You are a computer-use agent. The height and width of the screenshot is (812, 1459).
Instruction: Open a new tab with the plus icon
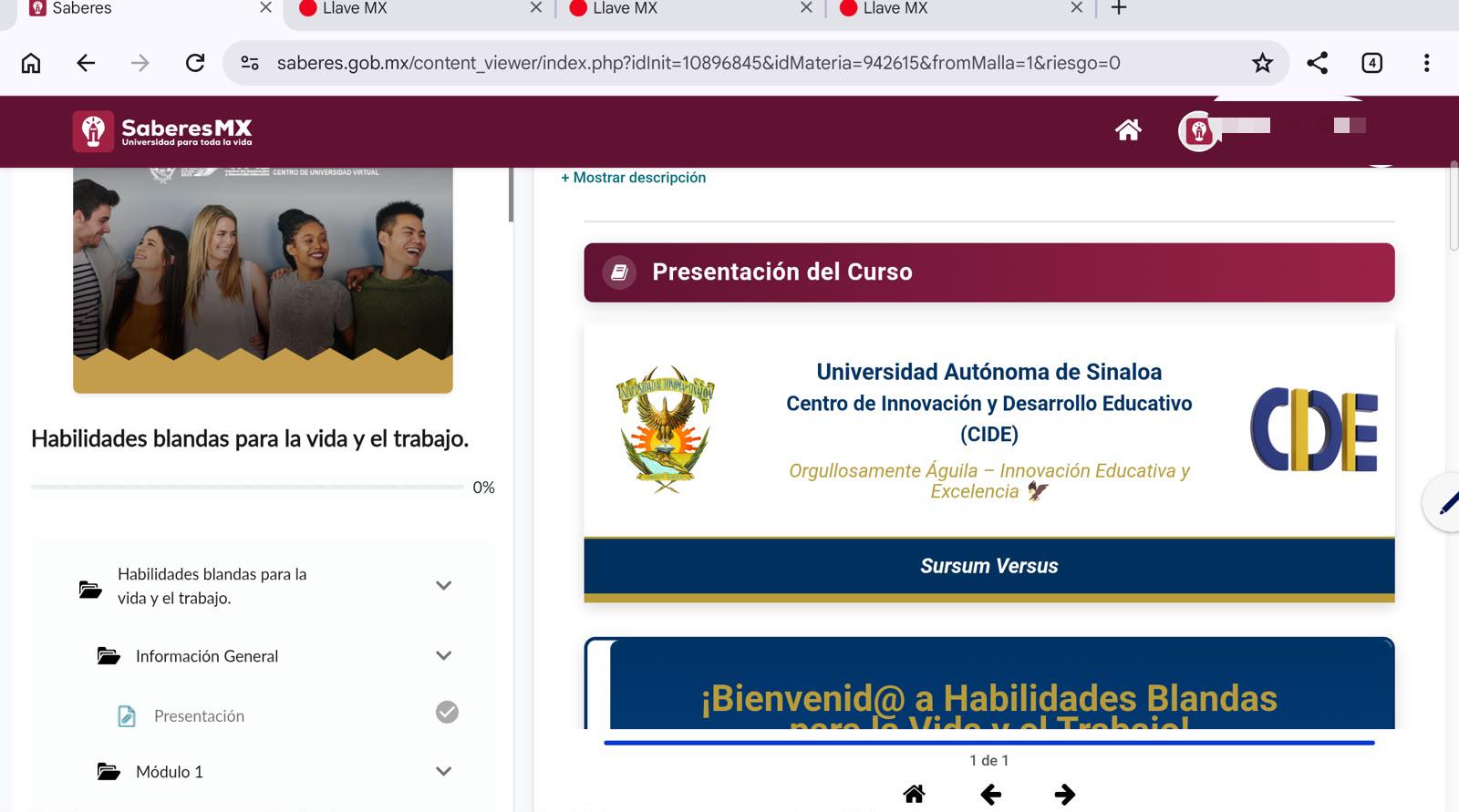coord(1119,8)
